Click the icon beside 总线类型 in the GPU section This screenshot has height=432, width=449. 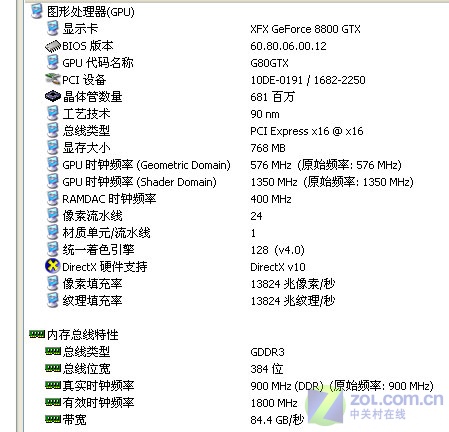(x=52, y=130)
